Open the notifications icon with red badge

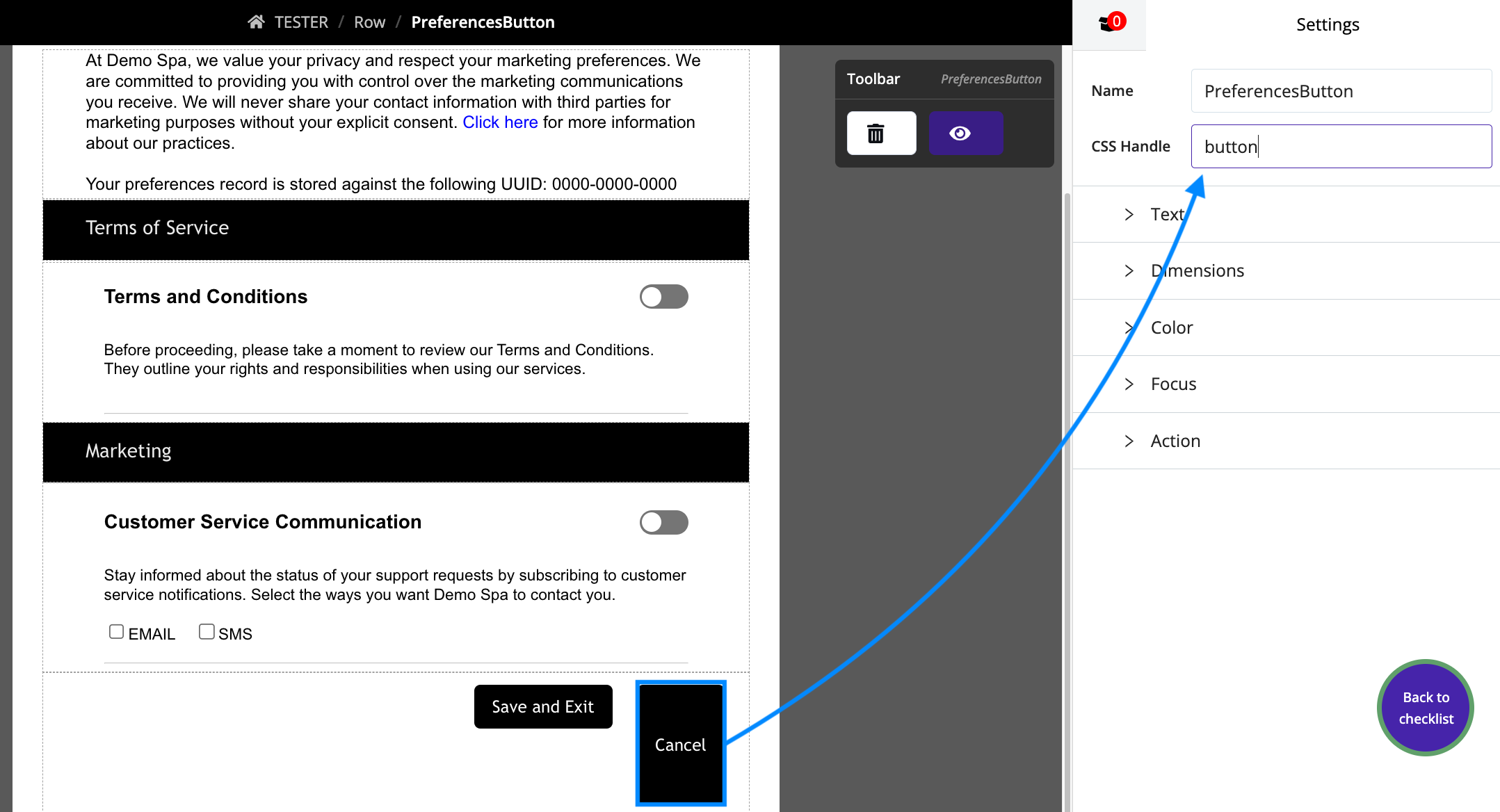coord(1111,23)
